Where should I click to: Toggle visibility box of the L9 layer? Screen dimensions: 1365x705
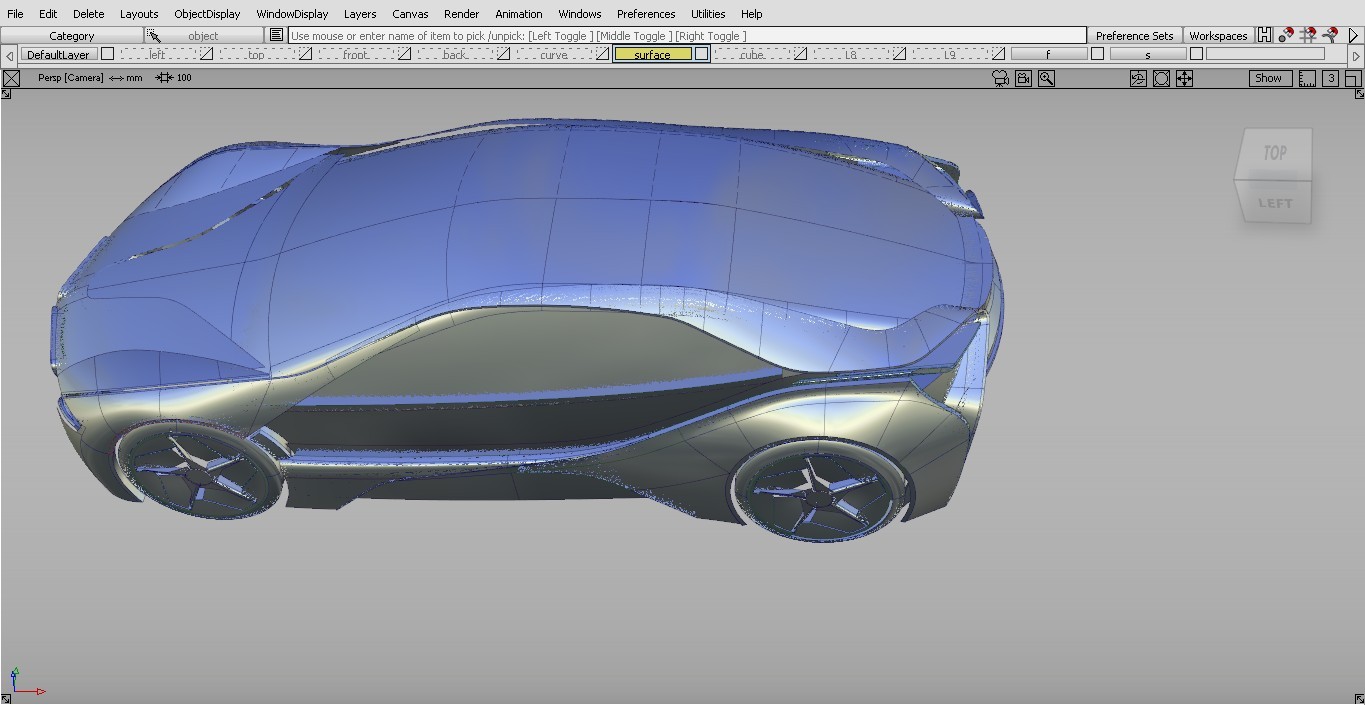(999, 54)
